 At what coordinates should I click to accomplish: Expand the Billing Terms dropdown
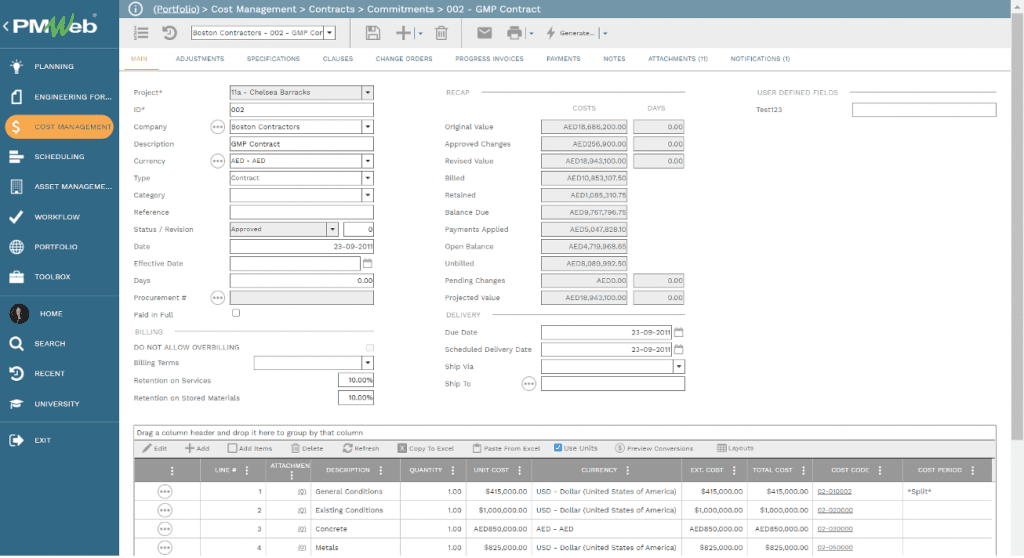[367, 363]
